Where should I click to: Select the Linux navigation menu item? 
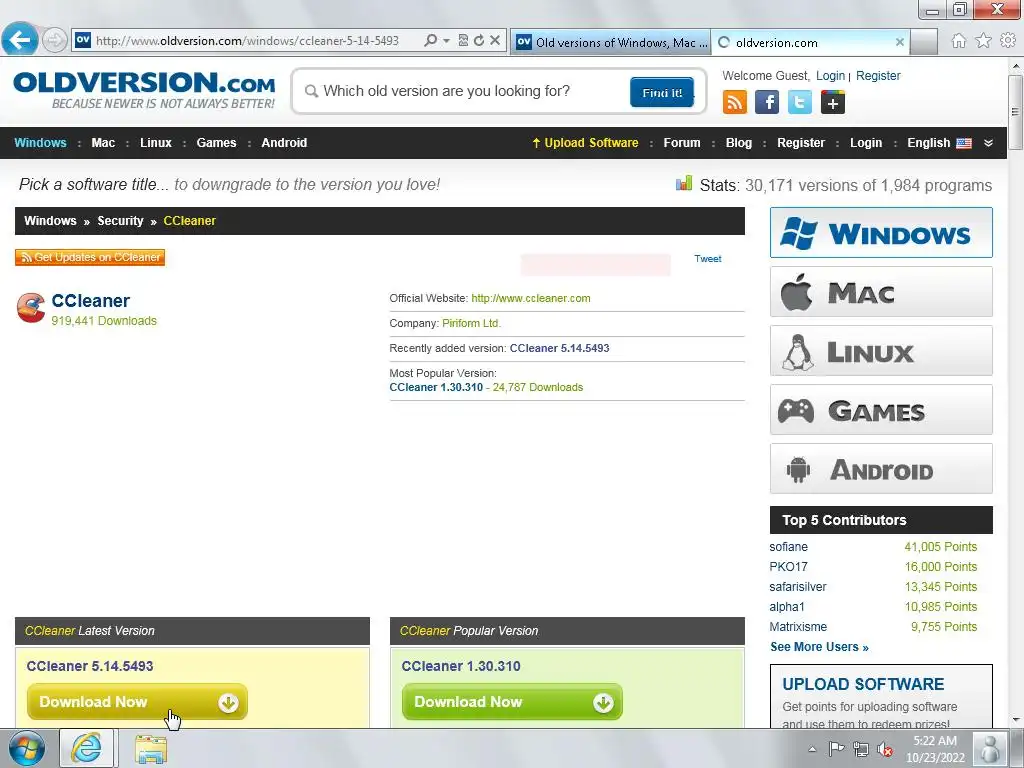(x=156, y=143)
